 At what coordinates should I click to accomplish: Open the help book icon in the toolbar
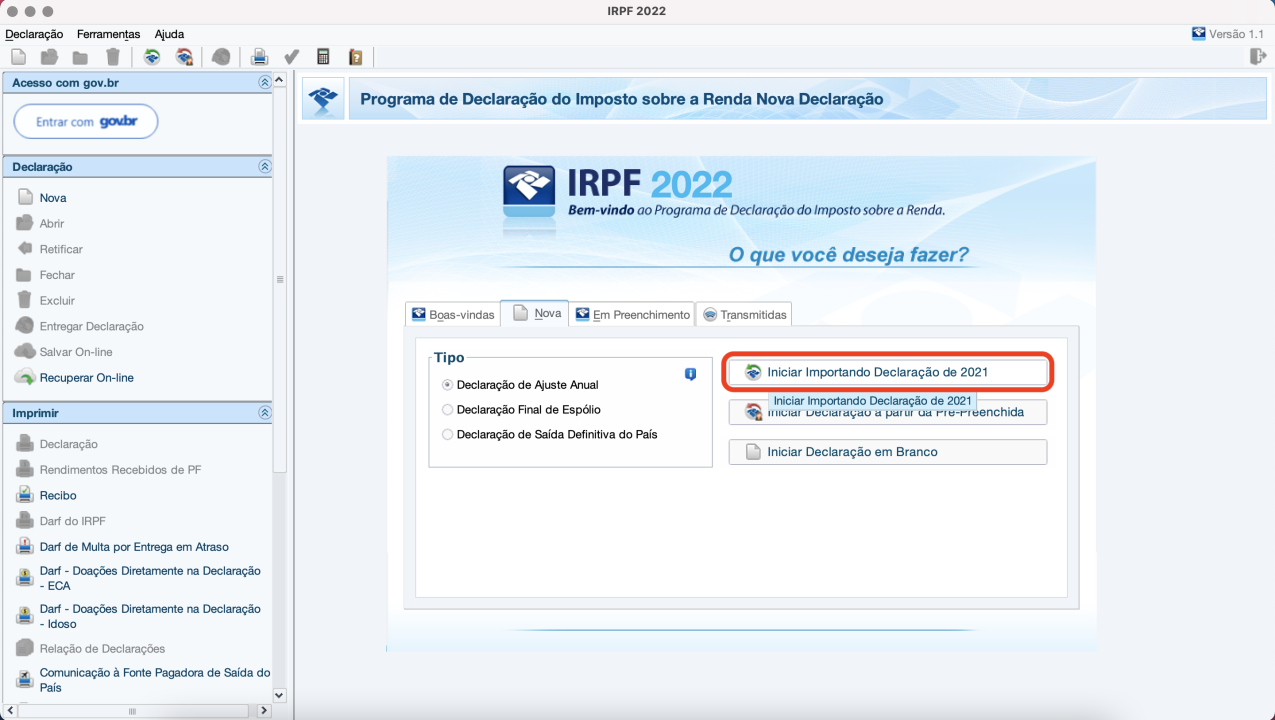click(355, 56)
